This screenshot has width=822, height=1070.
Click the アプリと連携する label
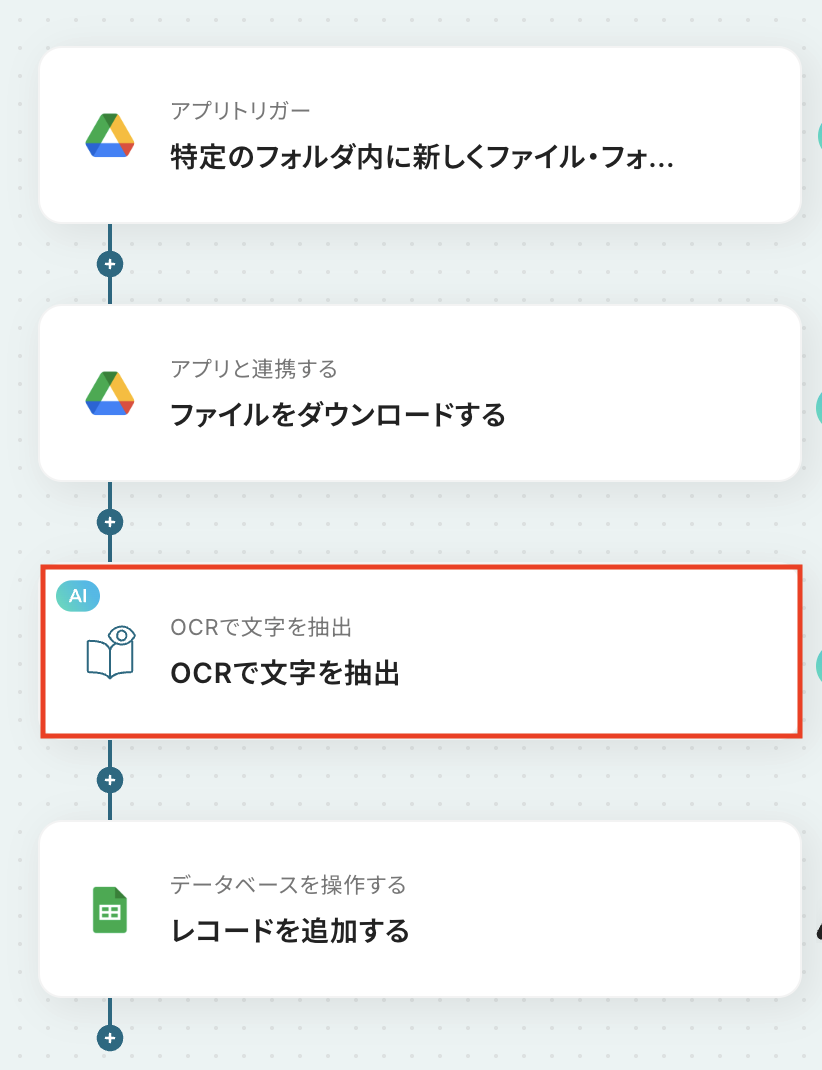254,368
